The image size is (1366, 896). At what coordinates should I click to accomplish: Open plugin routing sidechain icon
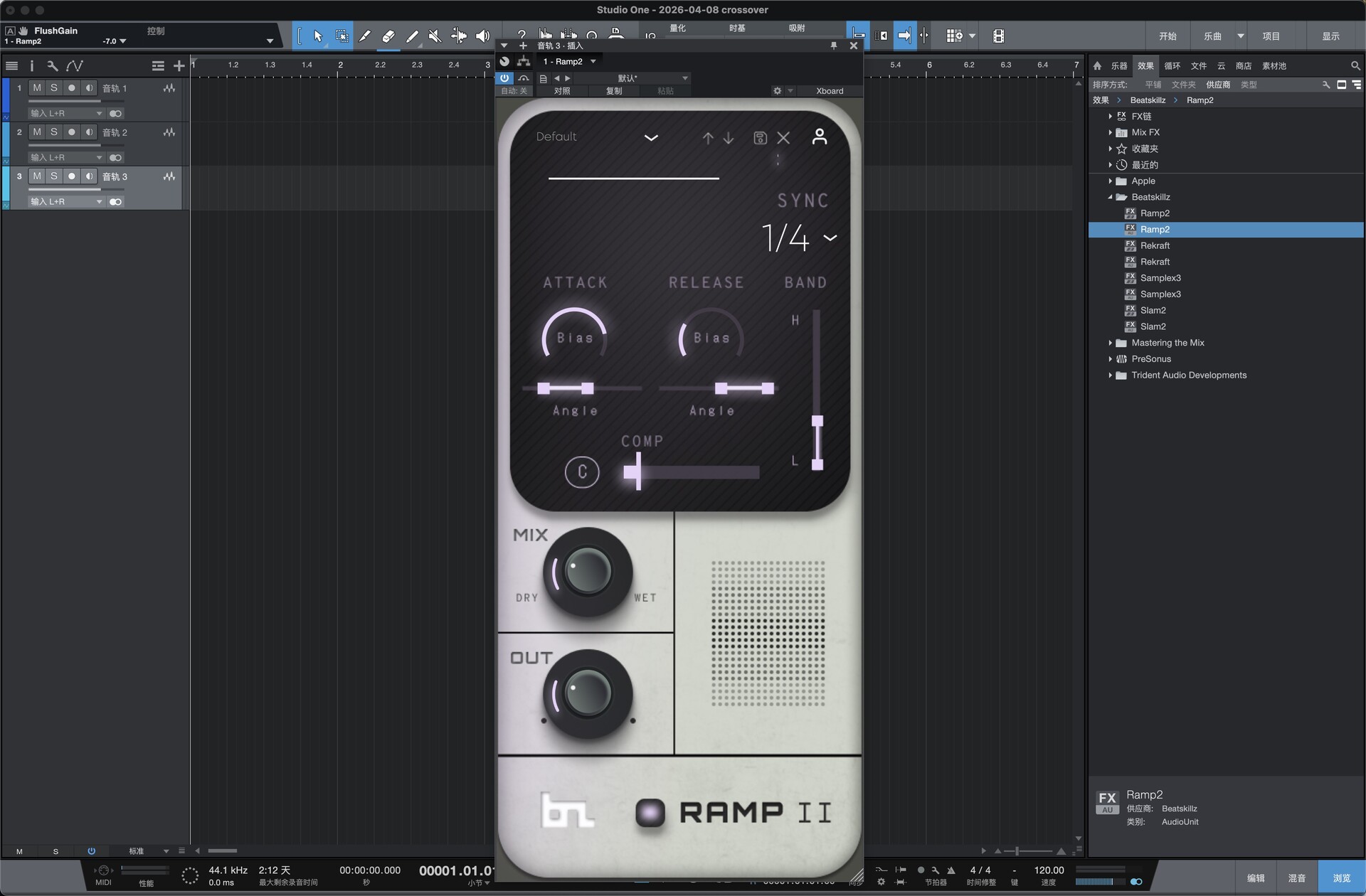point(524,61)
